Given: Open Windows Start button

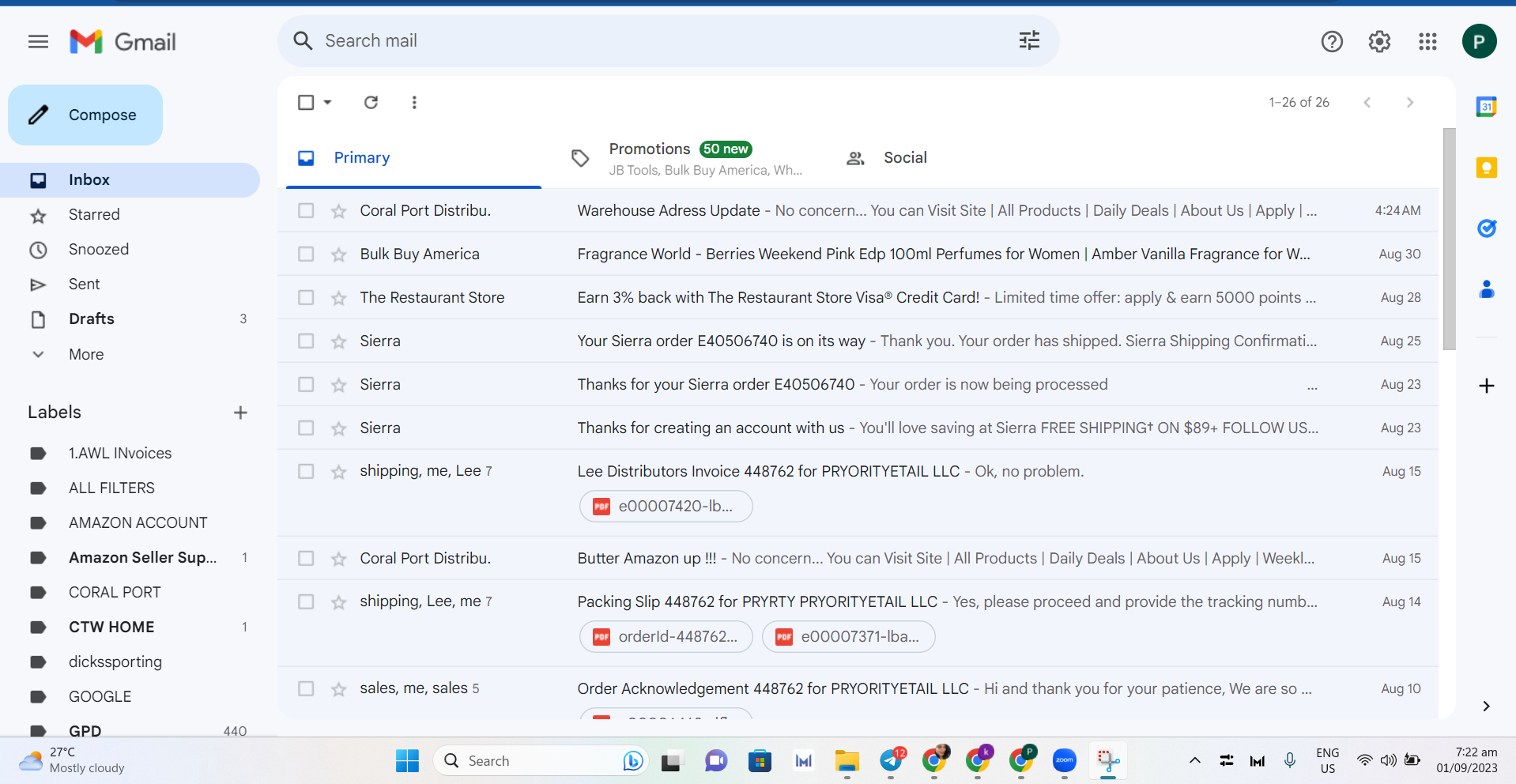Looking at the screenshot, I should point(407,760).
